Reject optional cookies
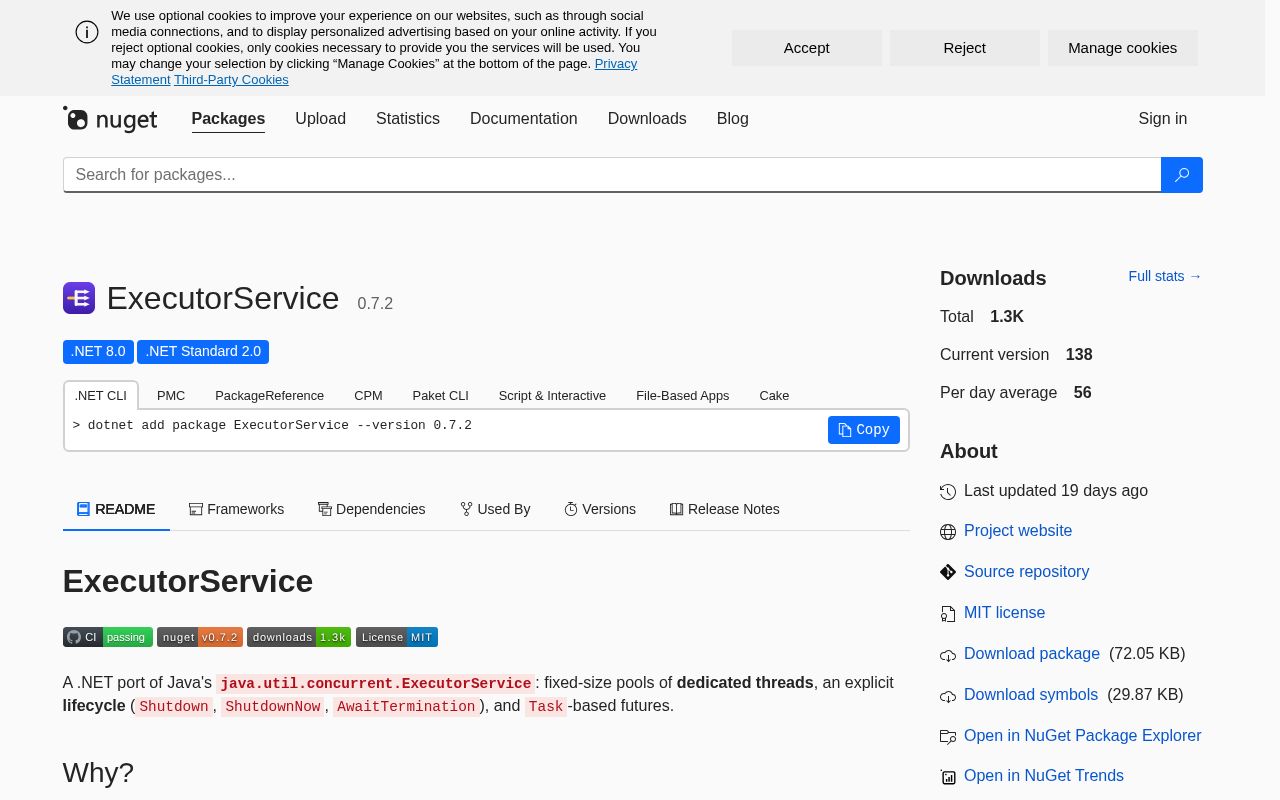This screenshot has width=1280, height=800. pyautogui.click(x=965, y=48)
